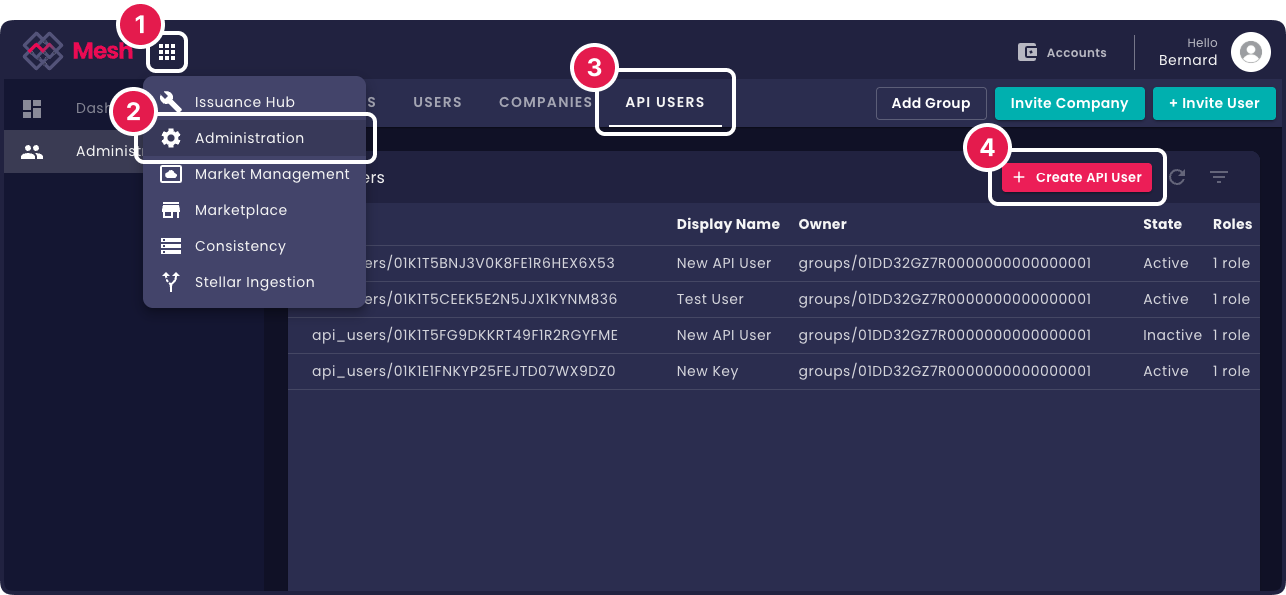1286x595 pixels.
Task: Open the COMPANIES tab
Action: point(545,102)
